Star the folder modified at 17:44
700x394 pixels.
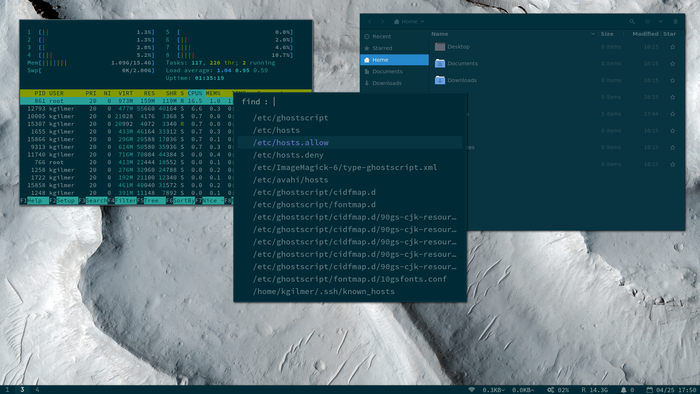coord(672,114)
